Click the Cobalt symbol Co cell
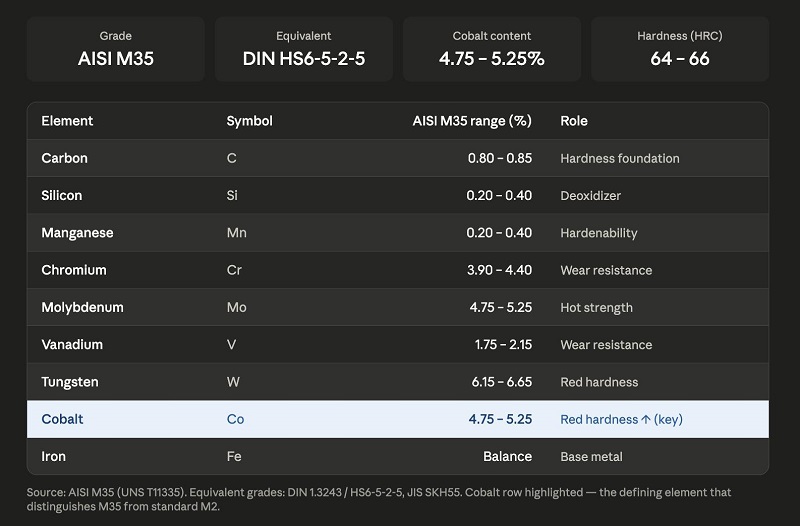The height and width of the screenshot is (526, 800). (235, 419)
